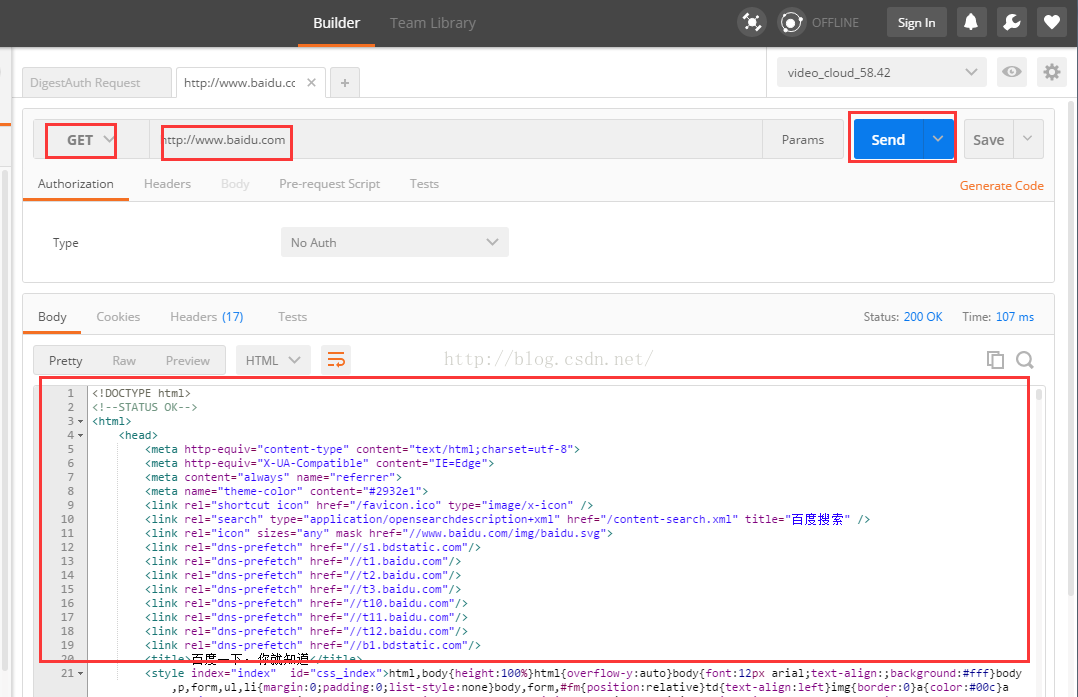Click the Generate Code link
1078x697 pixels.
1001,185
